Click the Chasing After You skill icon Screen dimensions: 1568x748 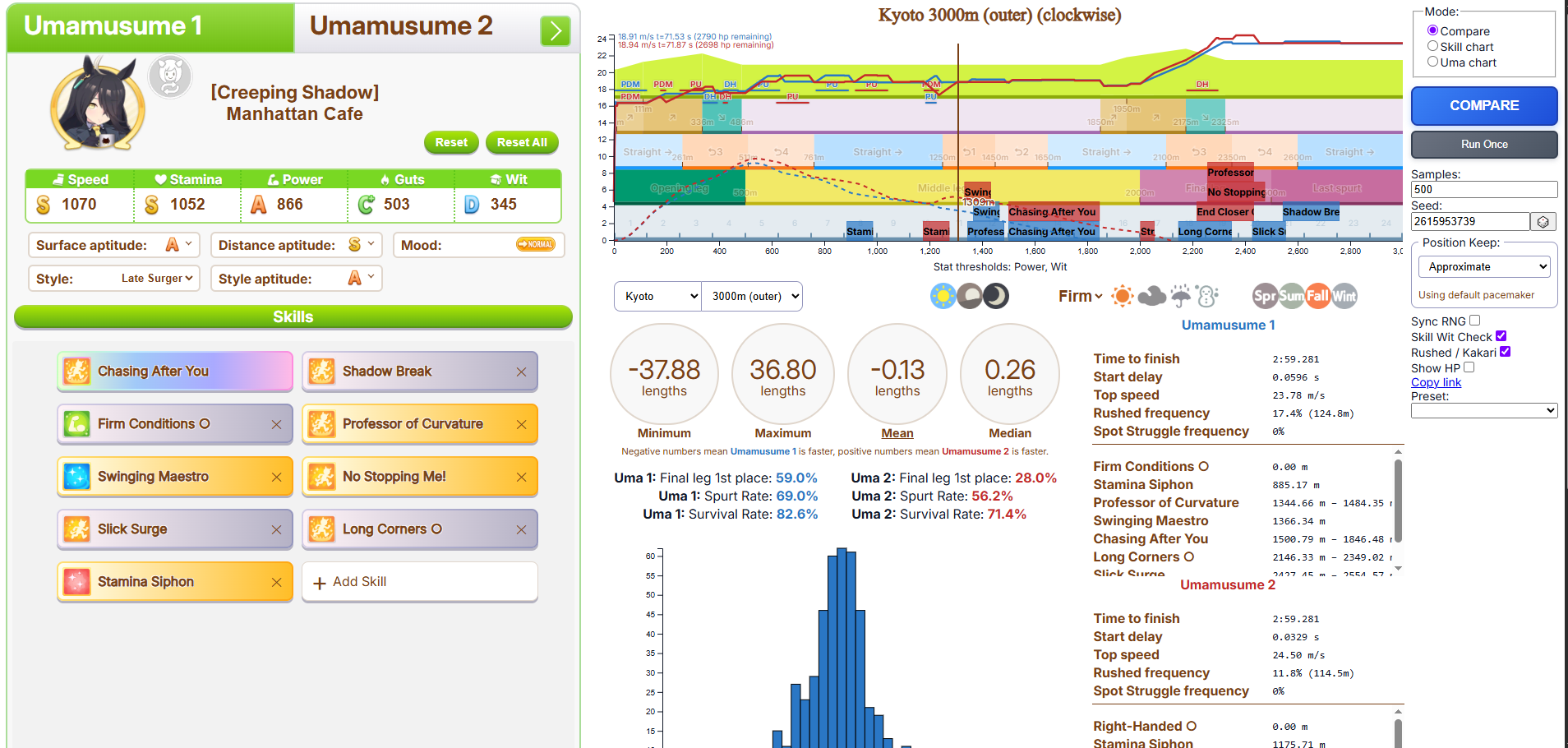point(77,372)
